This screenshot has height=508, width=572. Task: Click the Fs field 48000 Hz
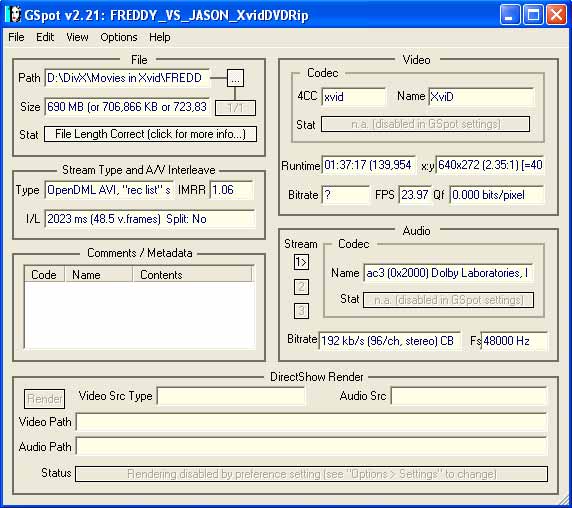point(514,341)
